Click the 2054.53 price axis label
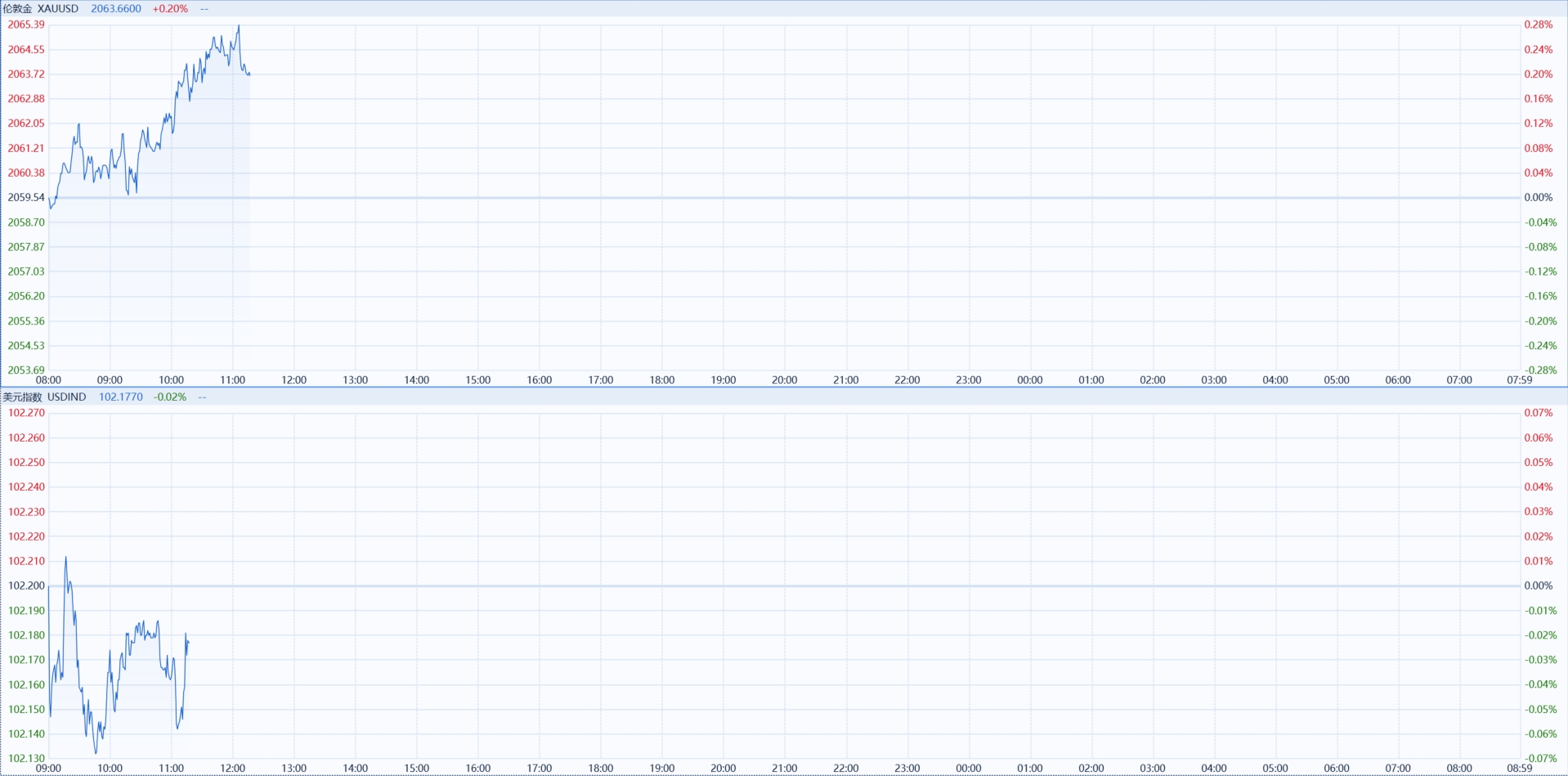 pyautogui.click(x=26, y=346)
